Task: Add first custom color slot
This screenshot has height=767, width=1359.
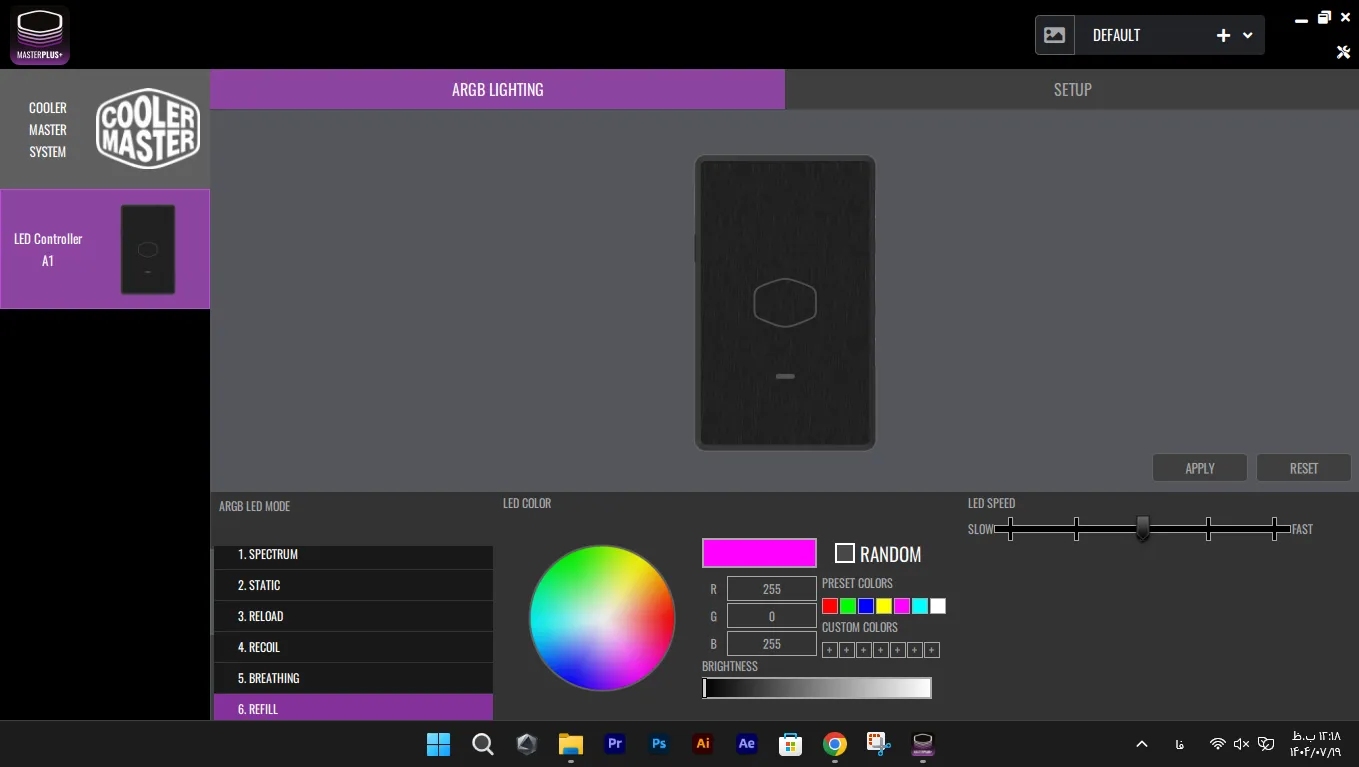Action: pyautogui.click(x=829, y=650)
